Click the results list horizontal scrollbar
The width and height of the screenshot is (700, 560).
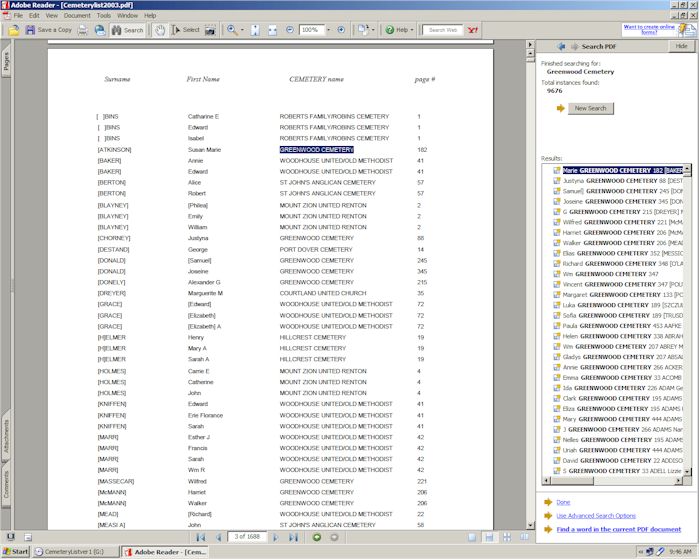click(612, 481)
